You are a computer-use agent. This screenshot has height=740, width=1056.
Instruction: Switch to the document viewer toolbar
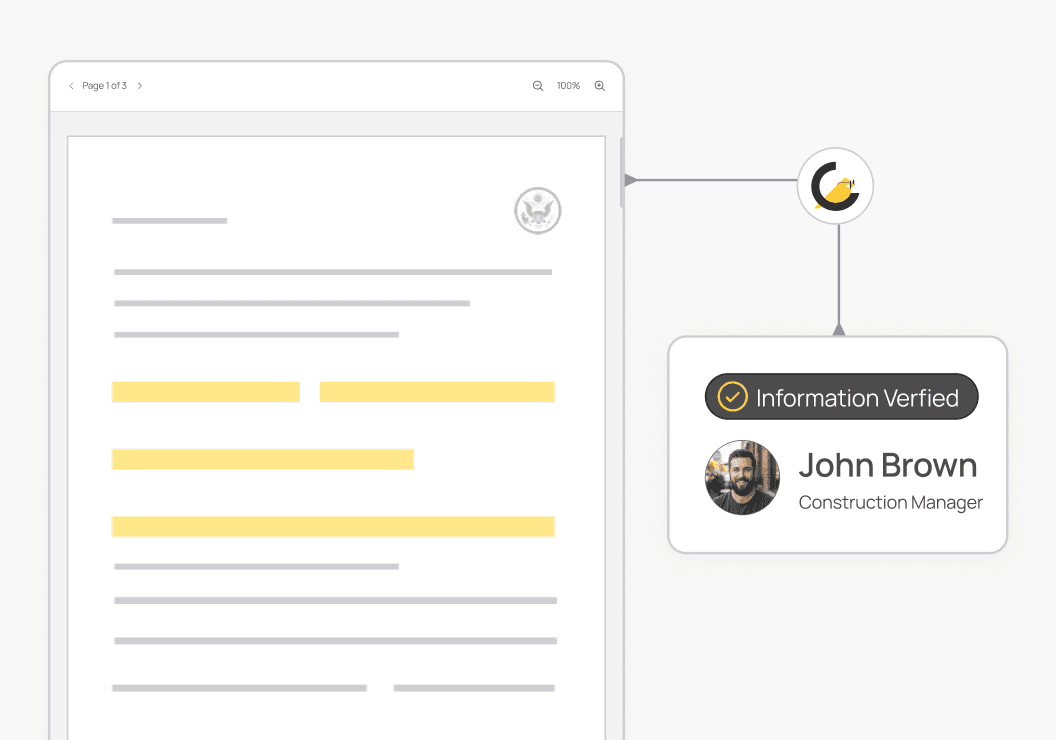[x=335, y=86]
